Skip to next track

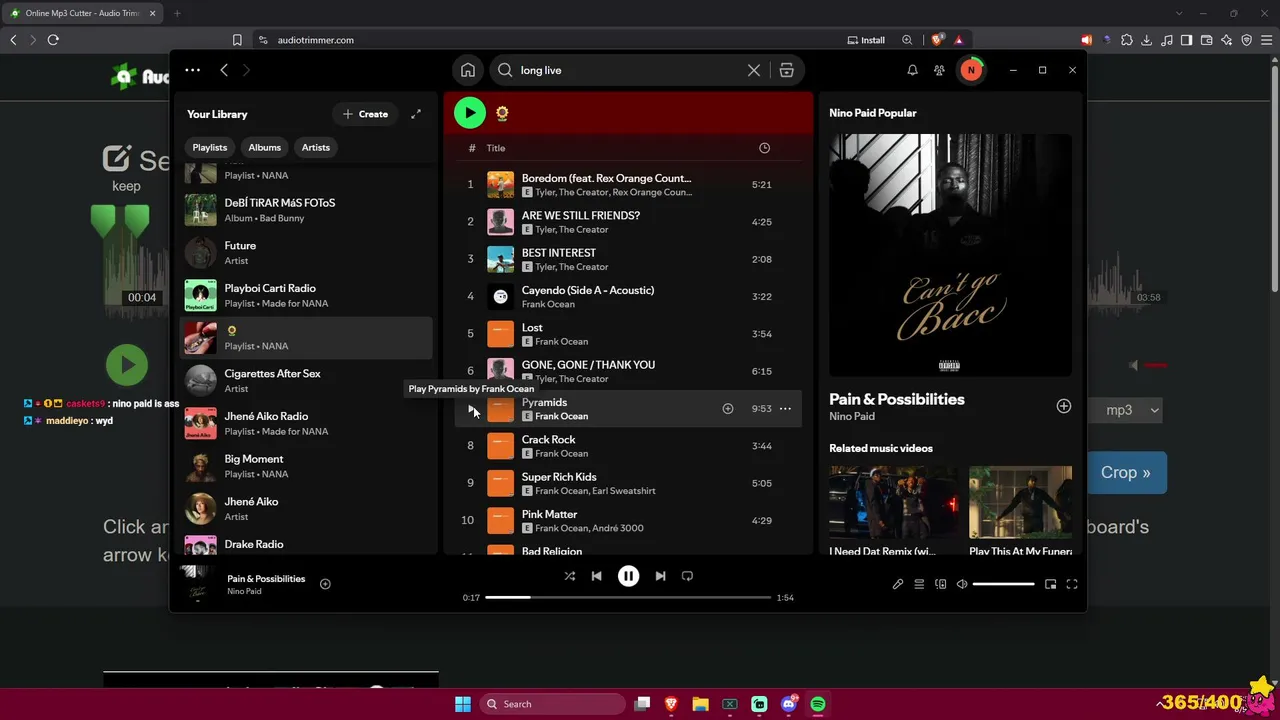click(x=660, y=576)
